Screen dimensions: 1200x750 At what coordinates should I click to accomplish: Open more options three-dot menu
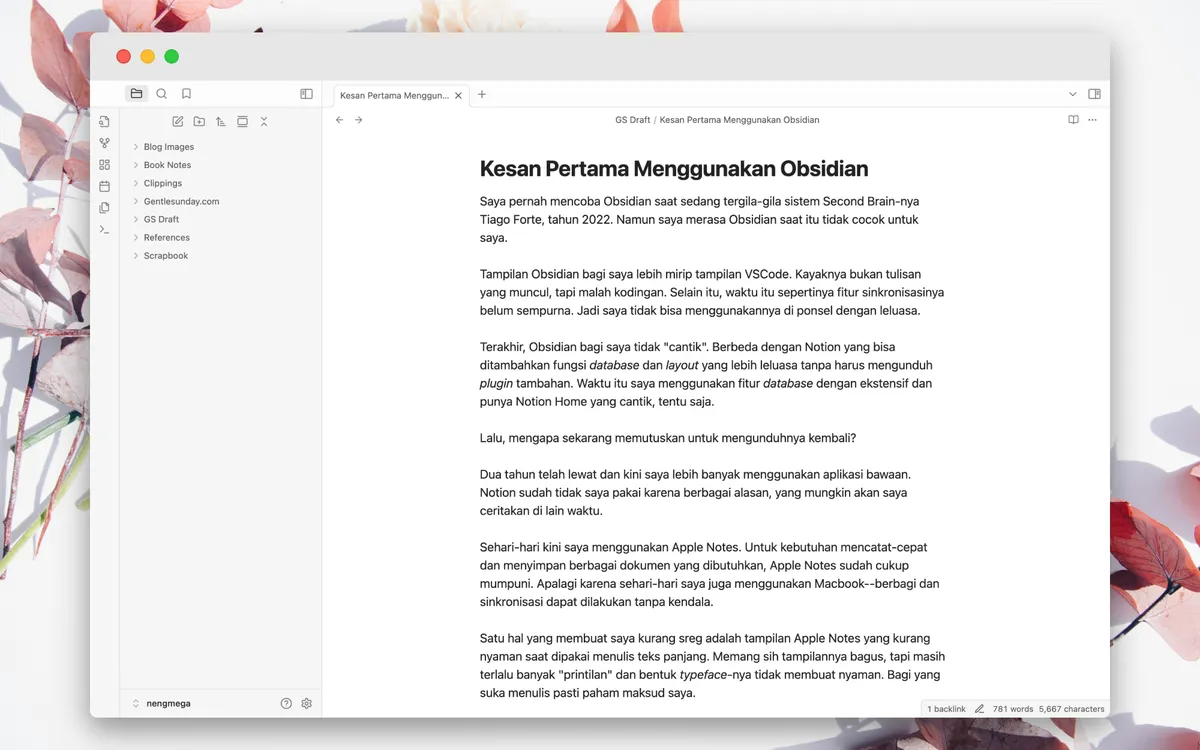[x=1093, y=120]
